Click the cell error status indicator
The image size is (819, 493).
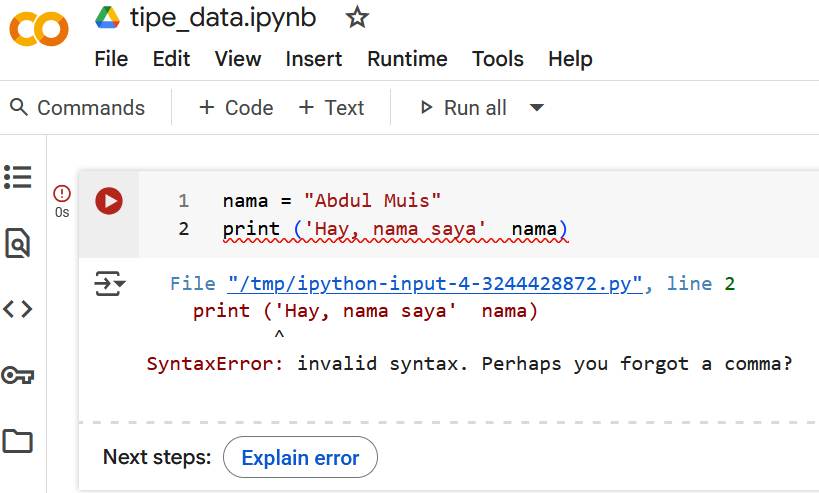click(x=62, y=194)
